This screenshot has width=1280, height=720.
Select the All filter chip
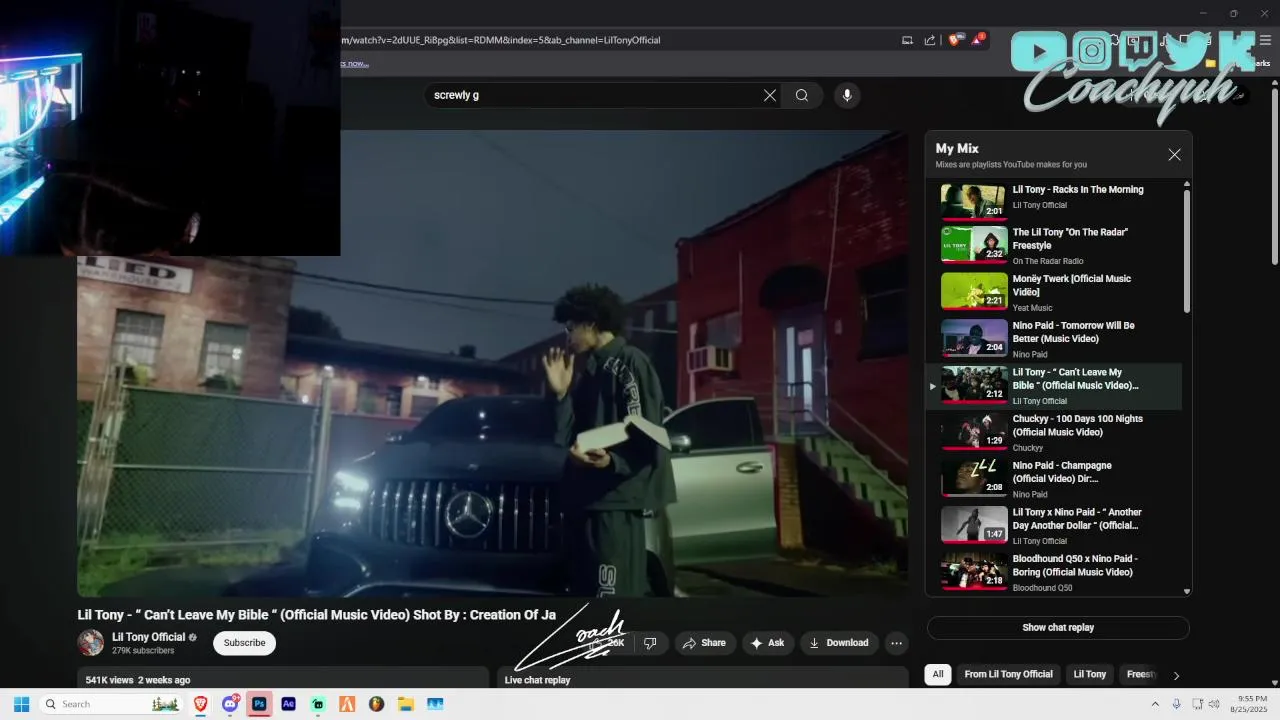pyautogui.click(x=938, y=674)
